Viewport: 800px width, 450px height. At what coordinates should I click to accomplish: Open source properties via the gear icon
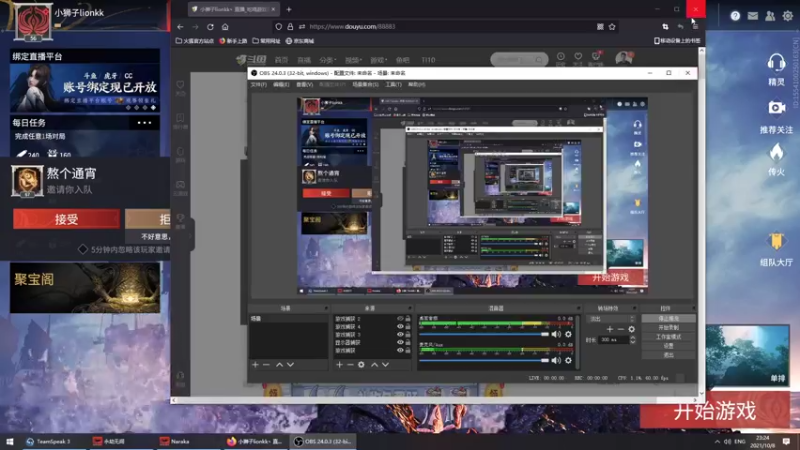click(361, 365)
